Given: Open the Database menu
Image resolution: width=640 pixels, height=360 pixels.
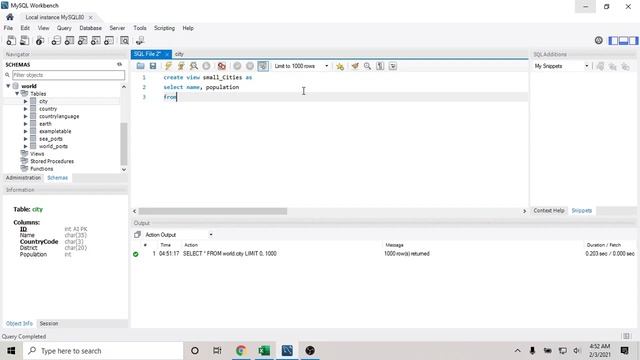Looking at the screenshot, I should click(91, 28).
